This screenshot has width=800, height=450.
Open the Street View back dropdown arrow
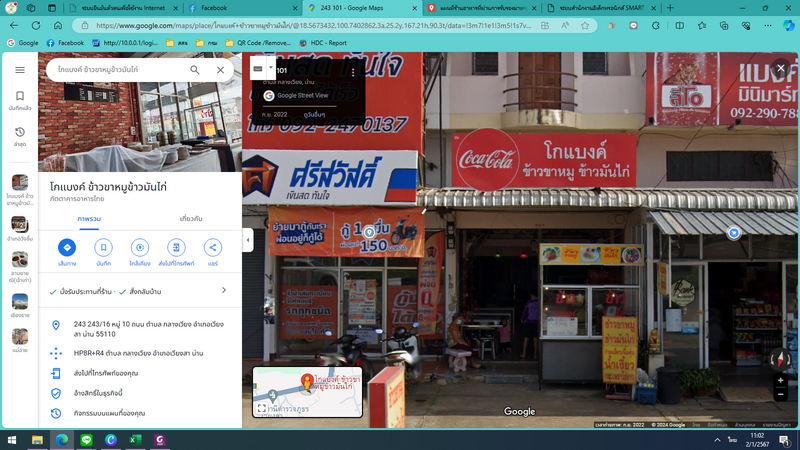pos(271,68)
